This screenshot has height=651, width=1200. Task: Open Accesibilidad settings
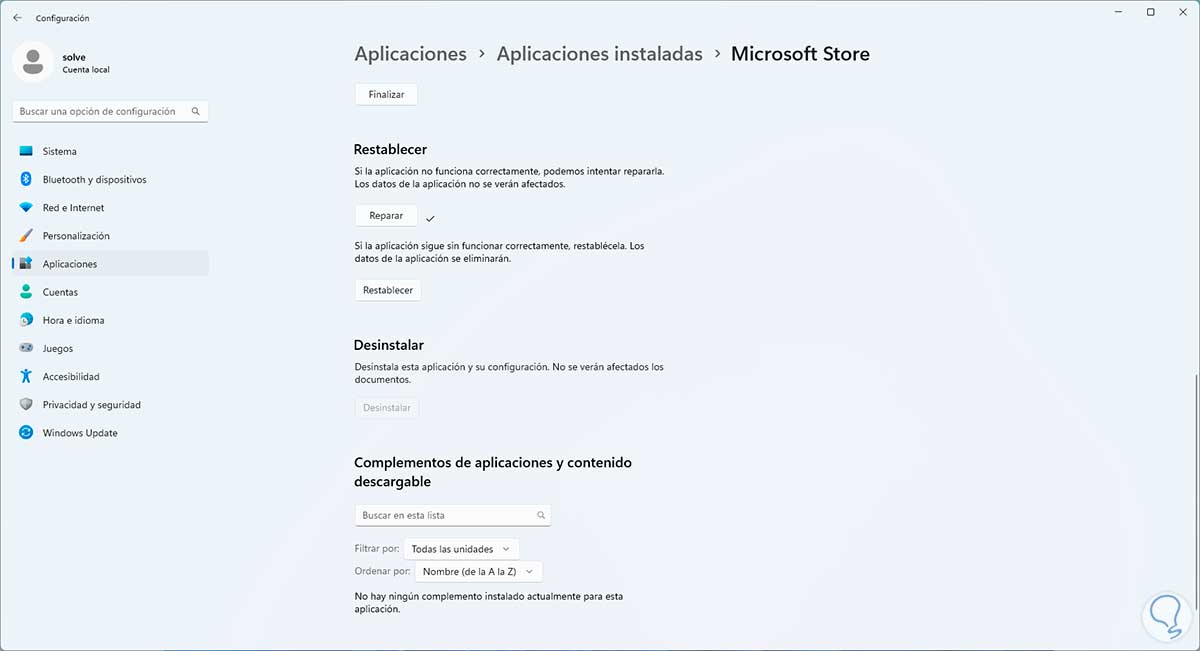(x=111, y=376)
